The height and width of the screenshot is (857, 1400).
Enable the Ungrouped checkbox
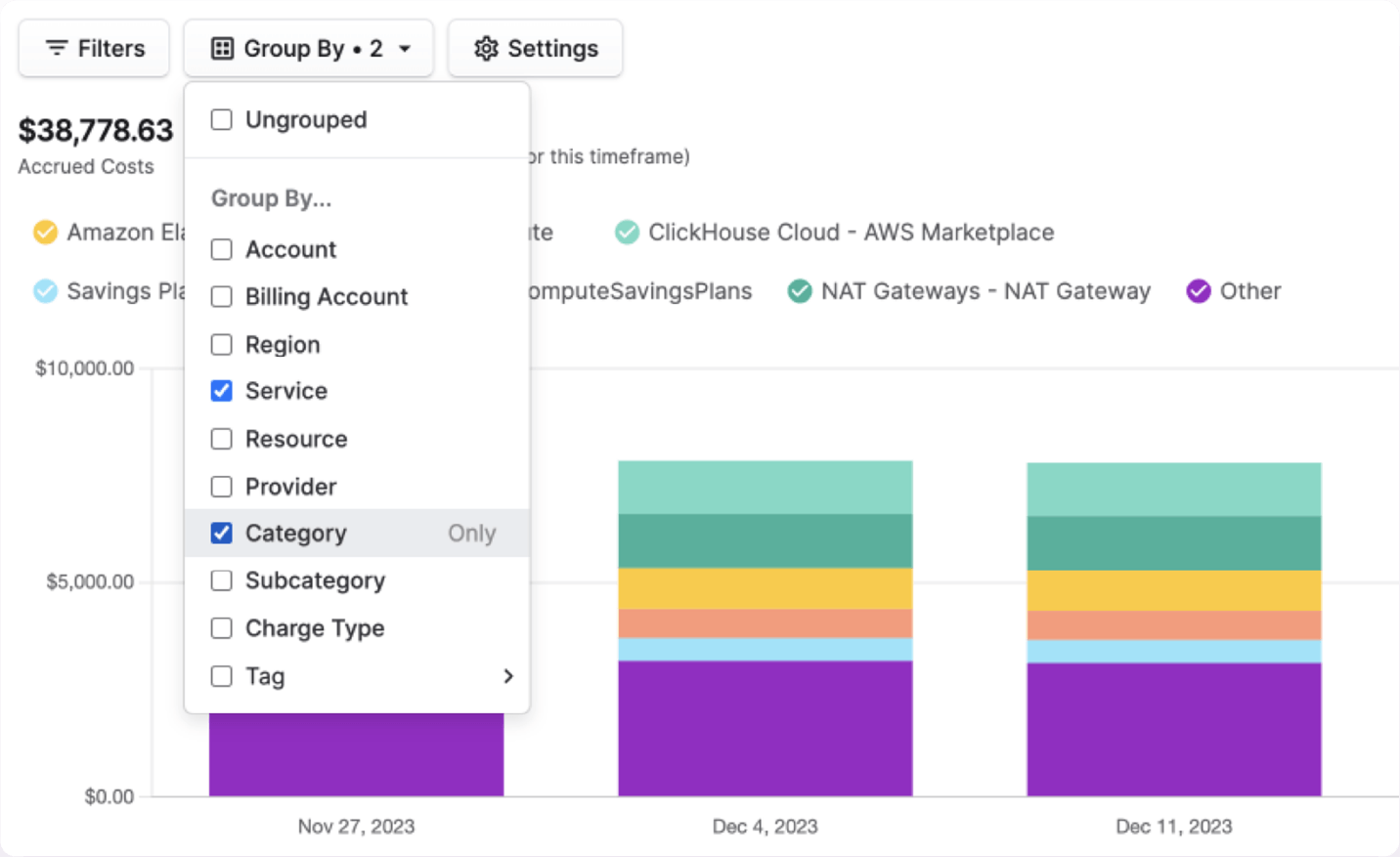click(x=222, y=119)
